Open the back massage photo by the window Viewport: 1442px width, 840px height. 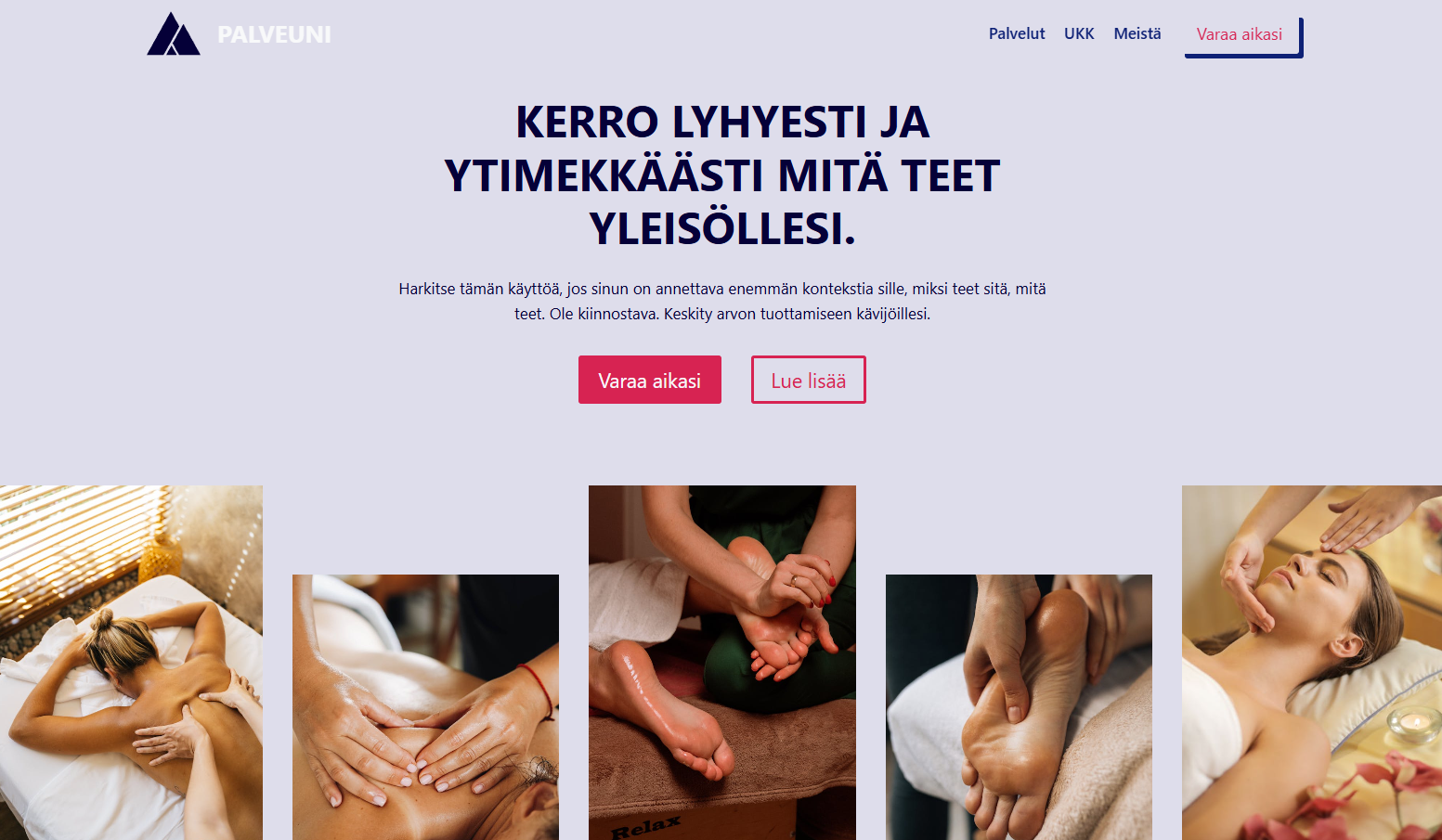(131, 663)
